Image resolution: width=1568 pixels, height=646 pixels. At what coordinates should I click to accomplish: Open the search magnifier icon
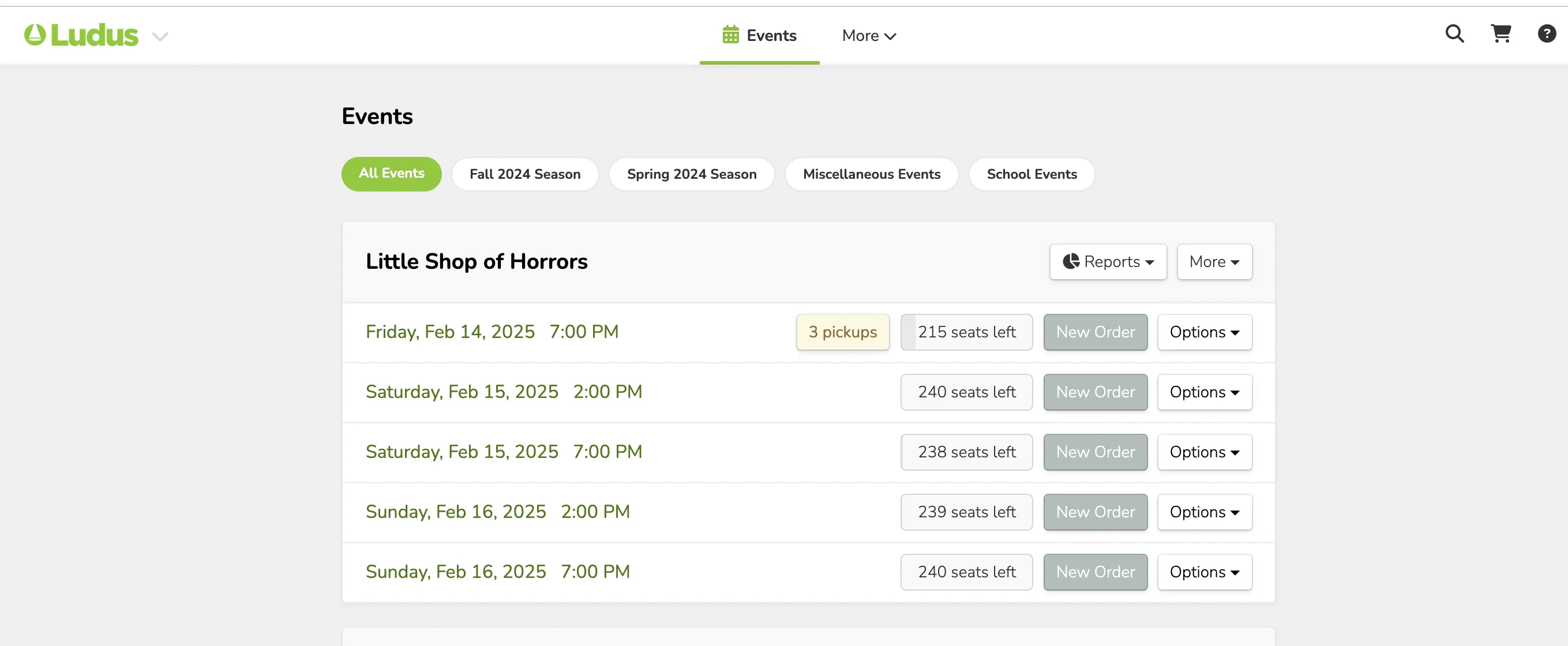tap(1455, 34)
